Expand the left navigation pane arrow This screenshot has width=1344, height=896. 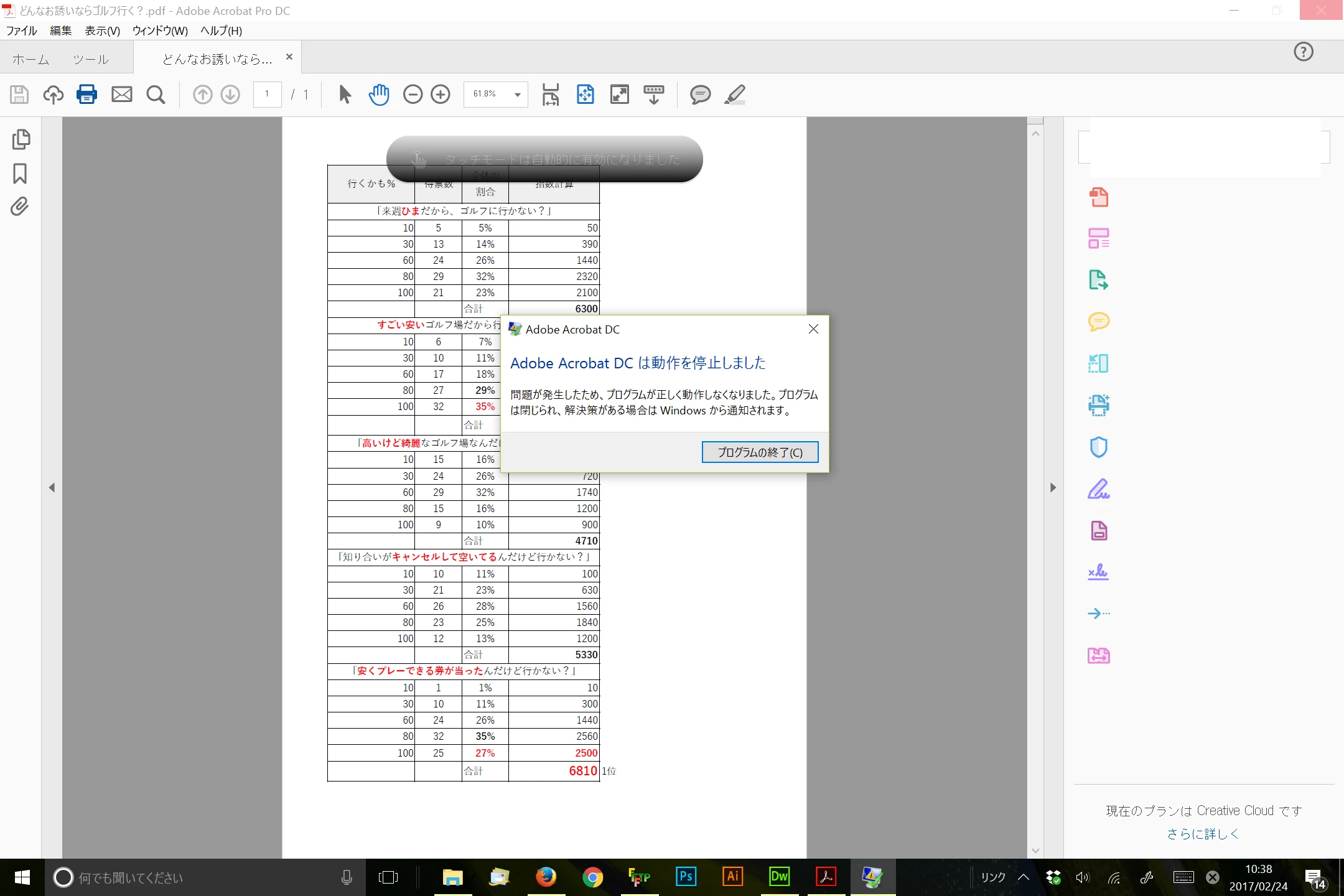[52, 487]
